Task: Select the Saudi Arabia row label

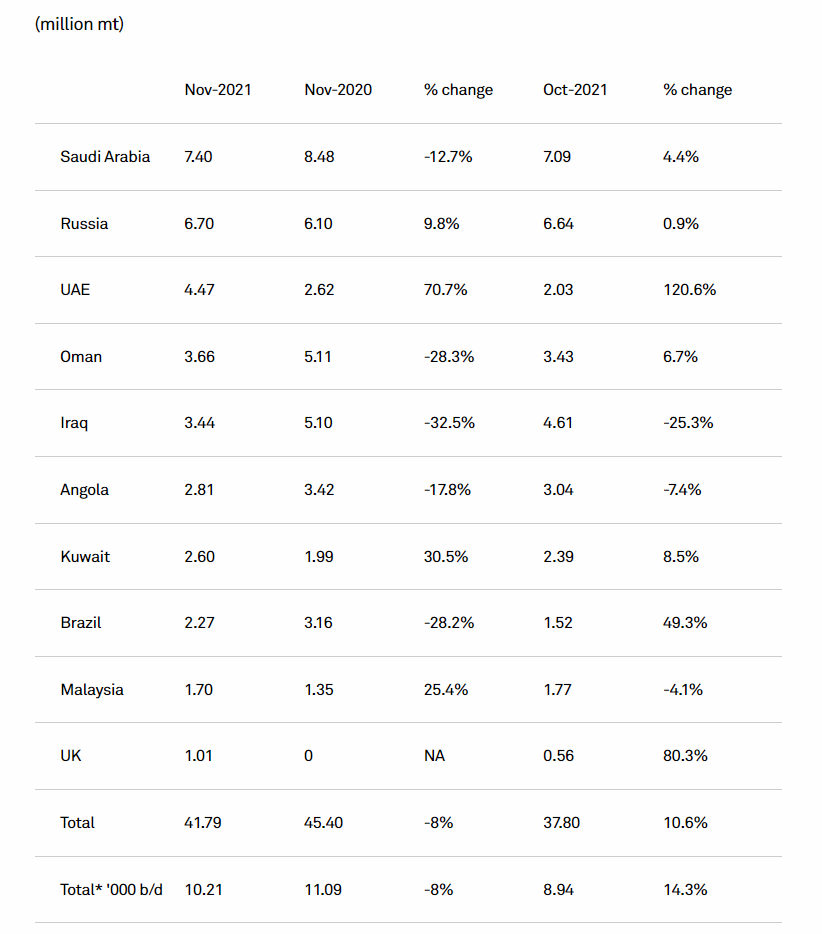Action: pos(105,157)
